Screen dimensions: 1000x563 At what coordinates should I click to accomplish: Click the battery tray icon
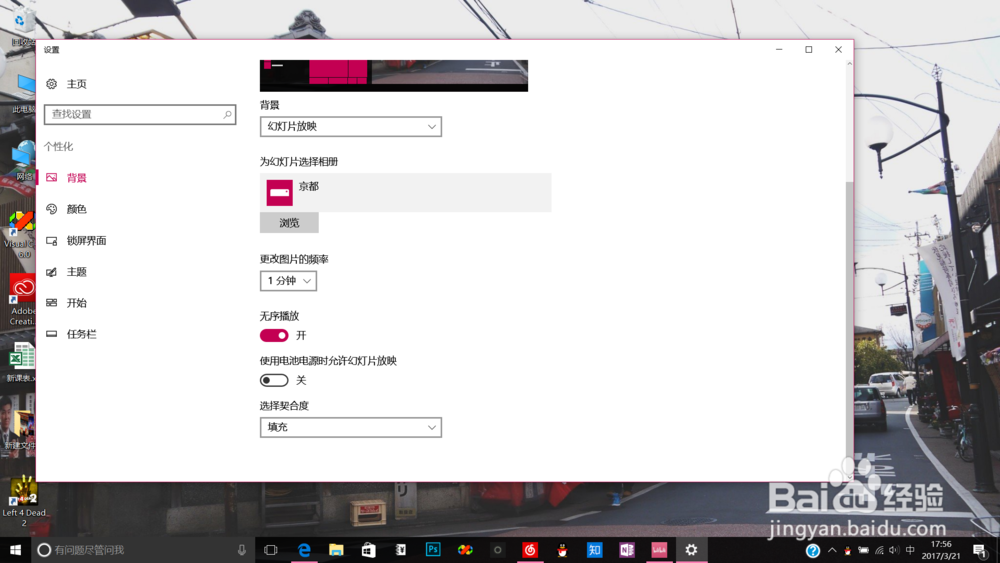[x=864, y=550]
